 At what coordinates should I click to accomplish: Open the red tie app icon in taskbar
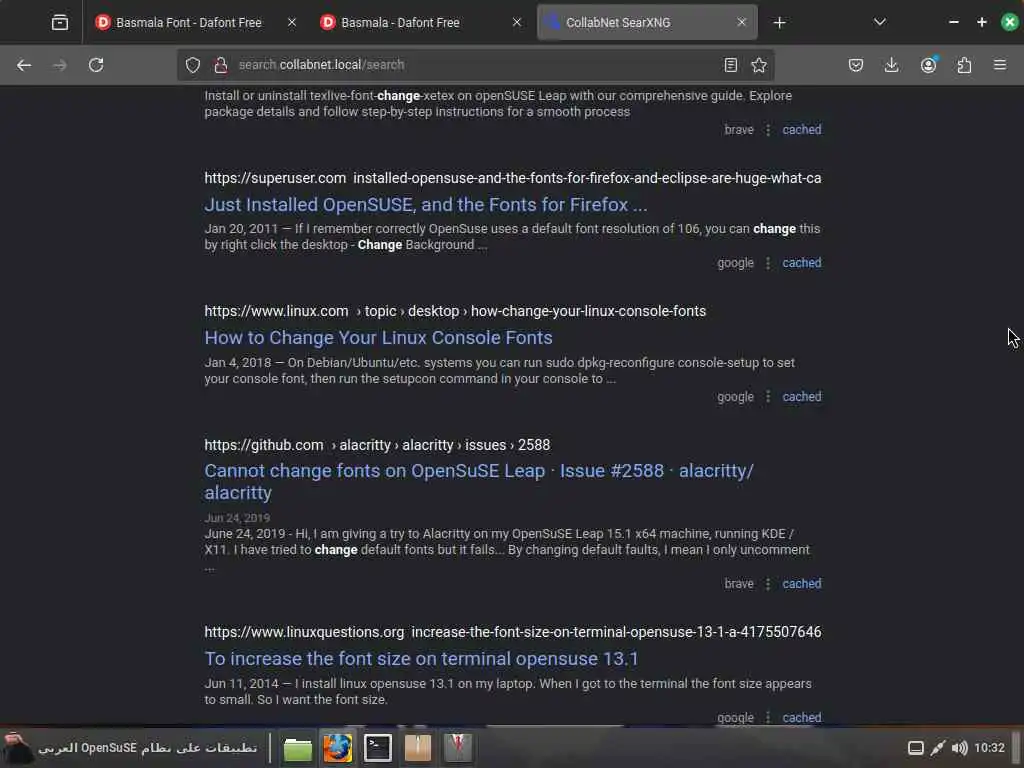457,748
